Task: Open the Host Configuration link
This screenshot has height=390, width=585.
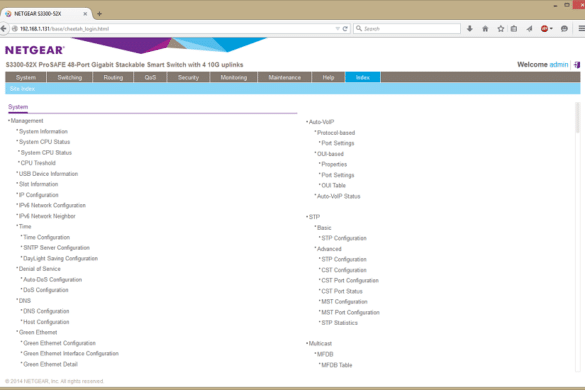Action: pos(46,322)
